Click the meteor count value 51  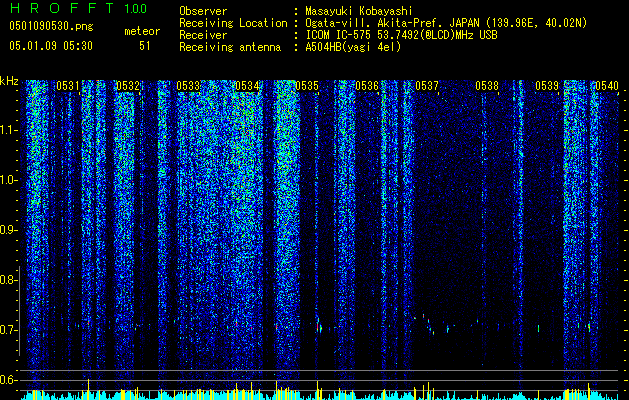(x=145, y=46)
